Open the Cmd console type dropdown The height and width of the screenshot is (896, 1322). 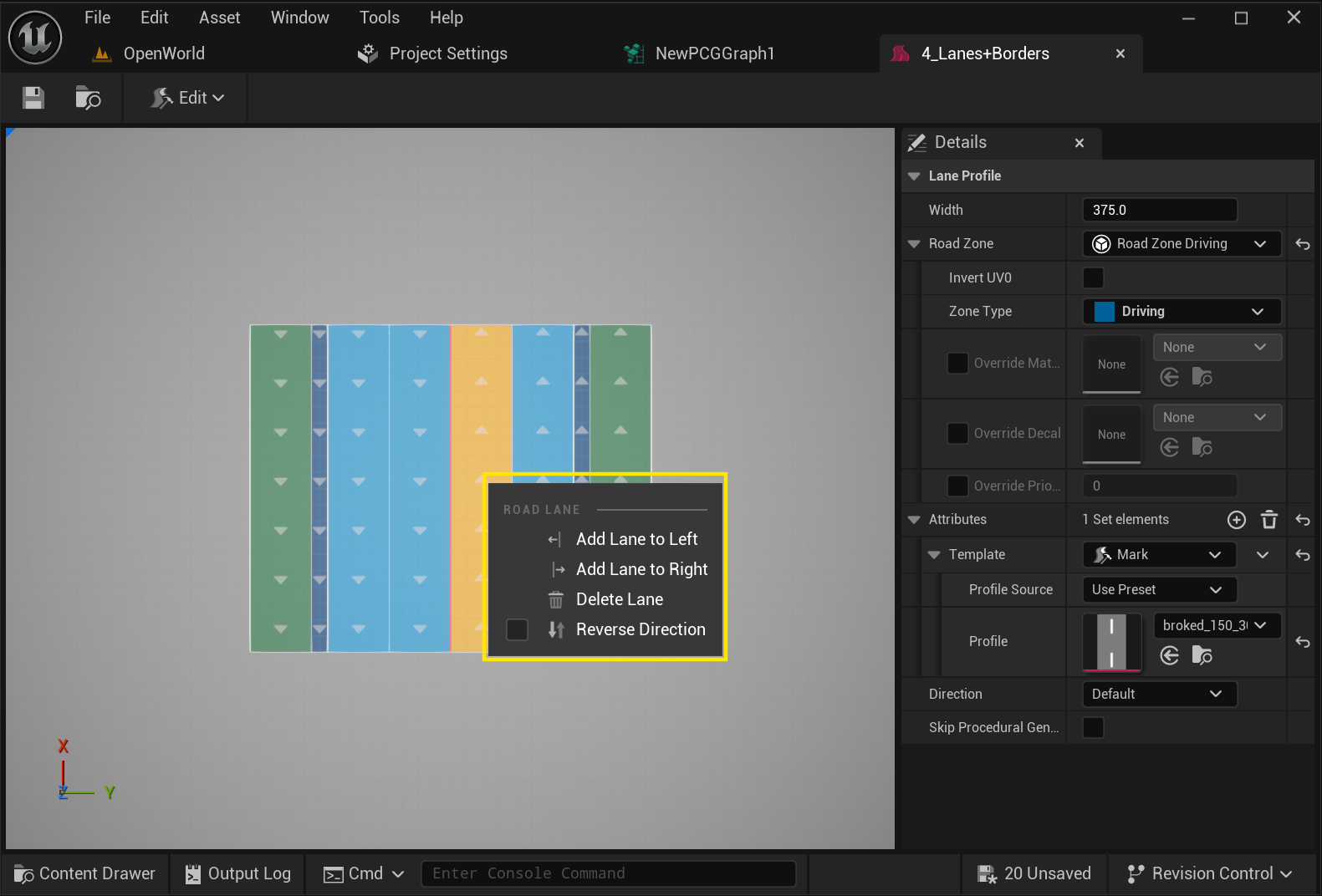[x=364, y=873]
